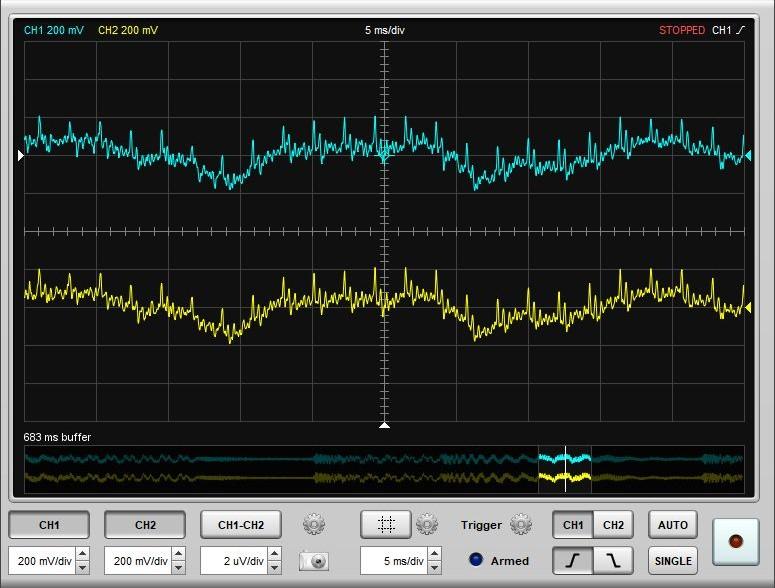Click the highlighted buffer window region
The width and height of the screenshot is (775, 588).
(x=564, y=469)
